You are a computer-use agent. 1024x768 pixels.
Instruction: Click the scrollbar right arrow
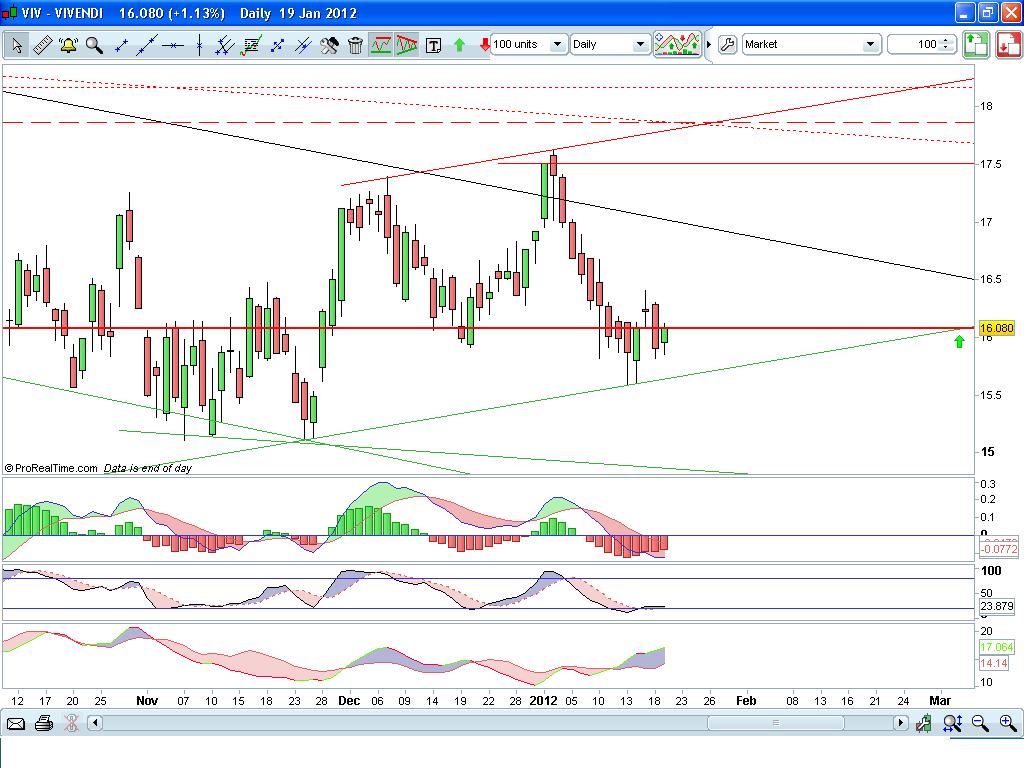click(901, 723)
